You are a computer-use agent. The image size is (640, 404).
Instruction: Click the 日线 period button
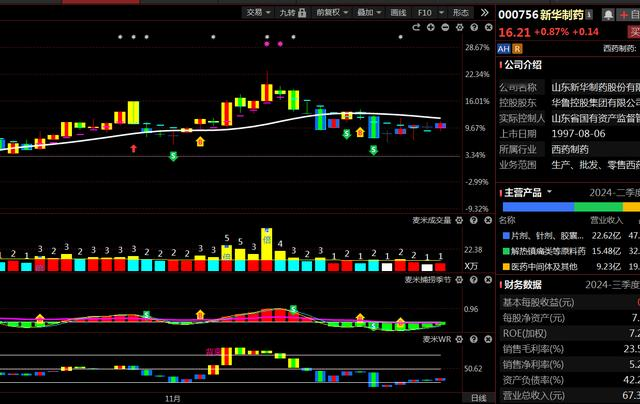click(479, 397)
